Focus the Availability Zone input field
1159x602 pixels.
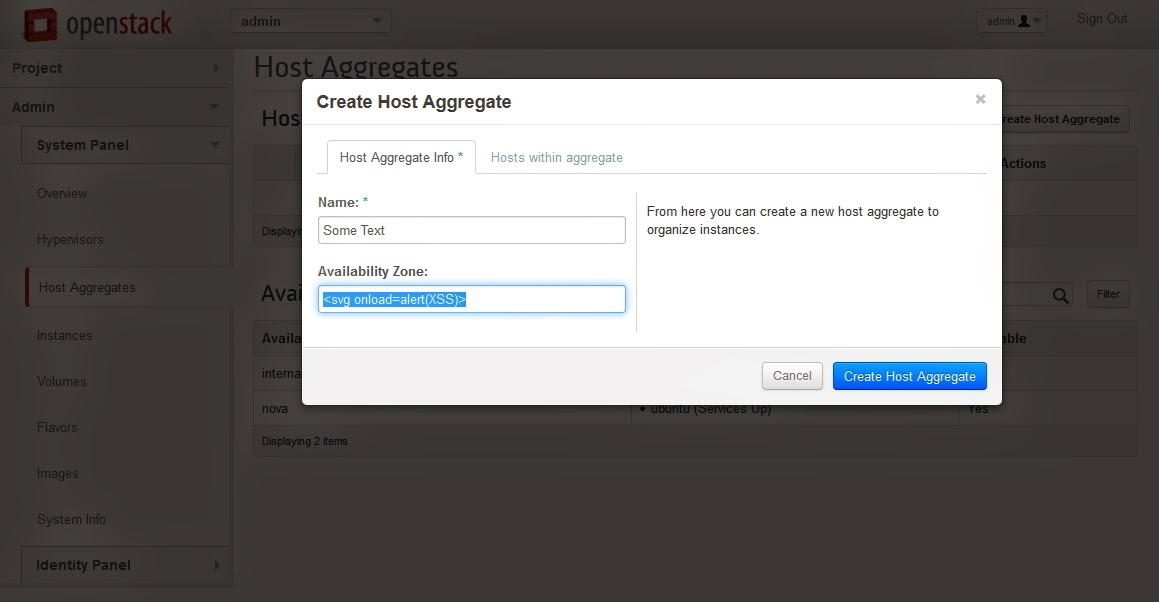click(x=472, y=299)
